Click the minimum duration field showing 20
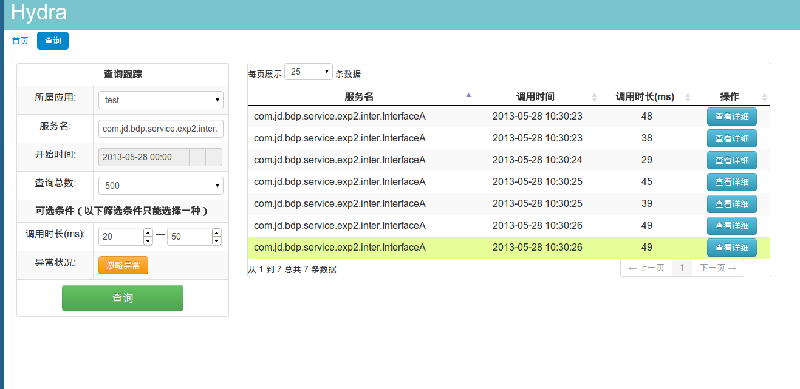Image resolution: width=800 pixels, height=389 pixels. [x=121, y=236]
